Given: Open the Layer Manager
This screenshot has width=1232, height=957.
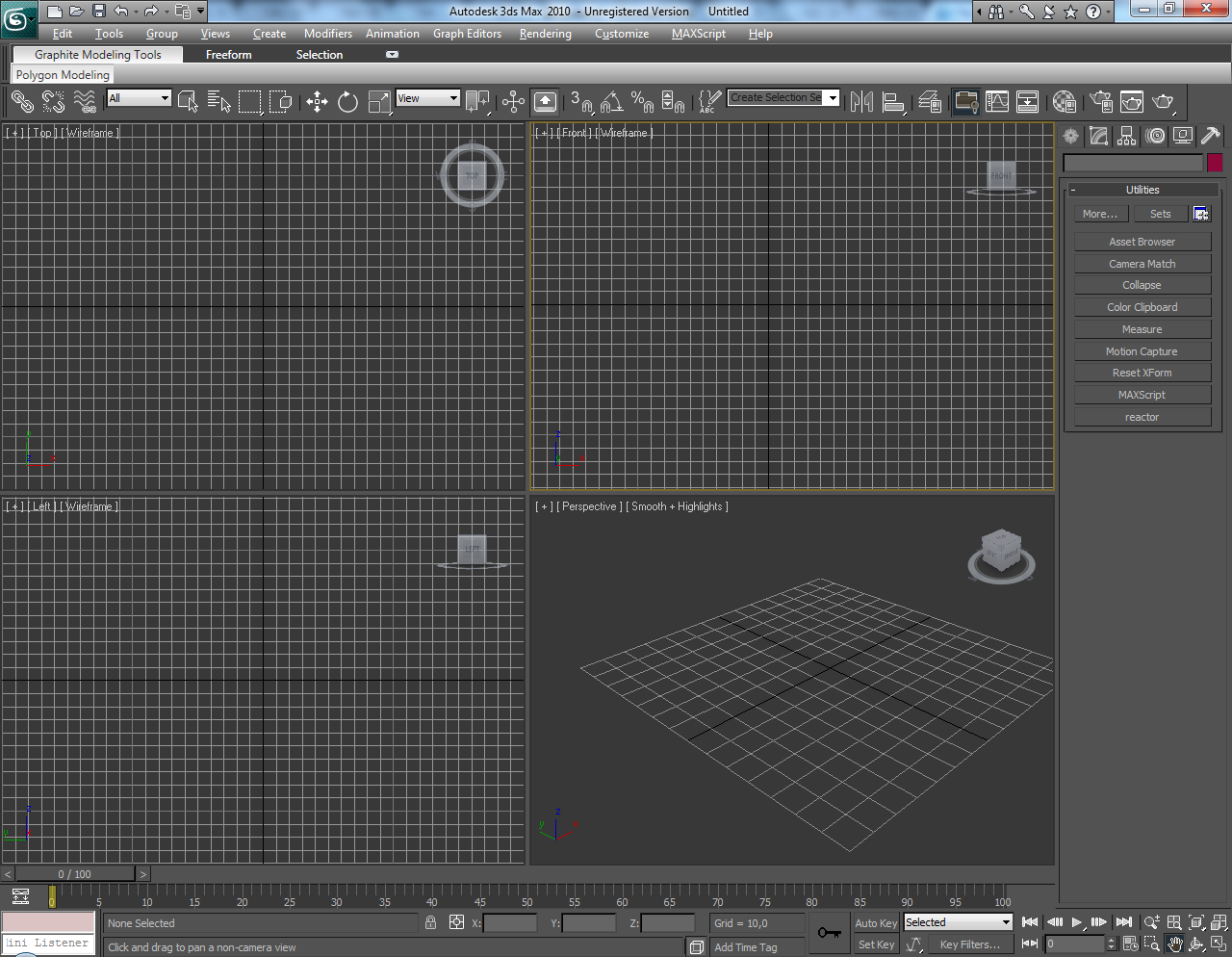Looking at the screenshot, I should [x=930, y=101].
